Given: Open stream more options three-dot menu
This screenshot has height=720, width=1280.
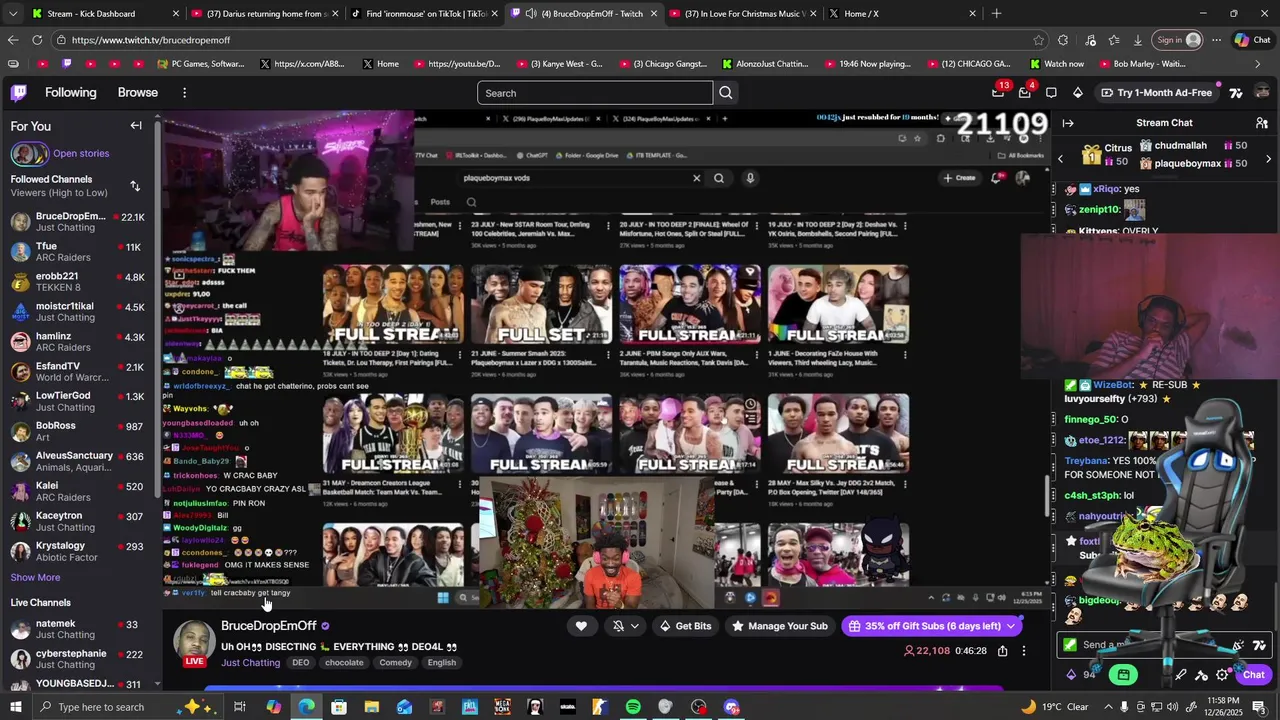Looking at the screenshot, I should 1024,651.
